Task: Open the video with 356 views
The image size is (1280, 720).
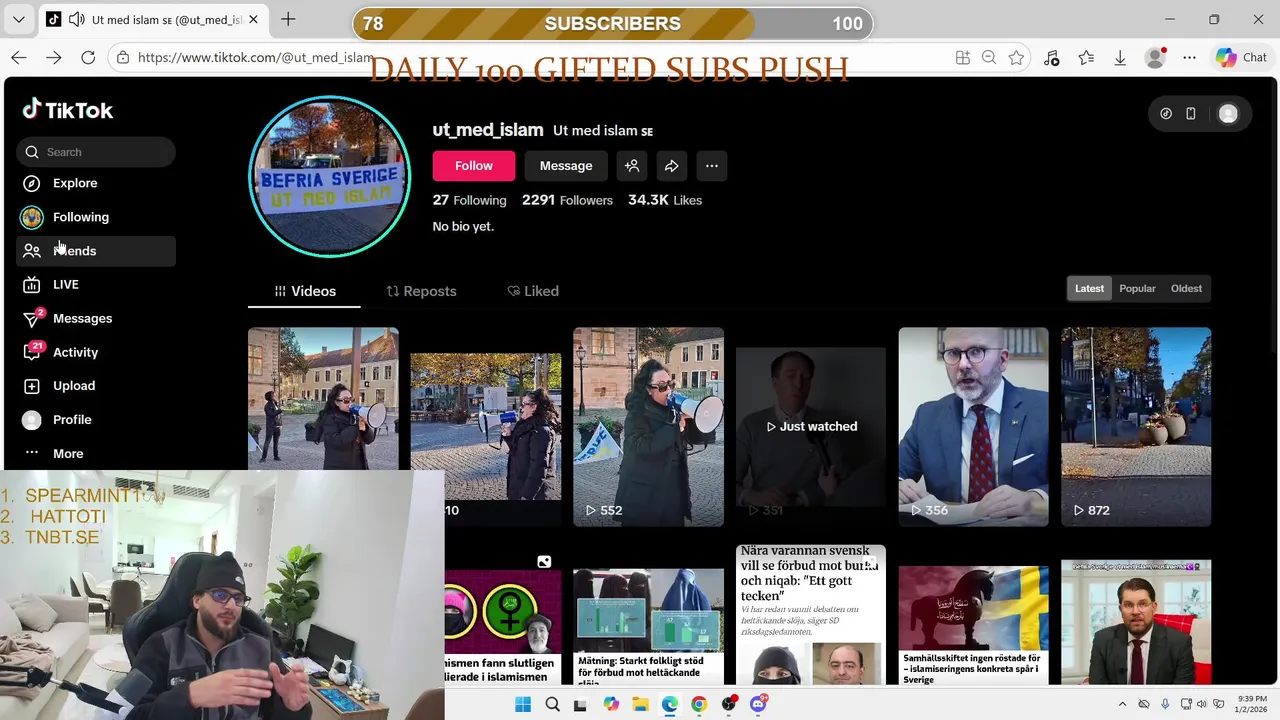Action: 973,427
